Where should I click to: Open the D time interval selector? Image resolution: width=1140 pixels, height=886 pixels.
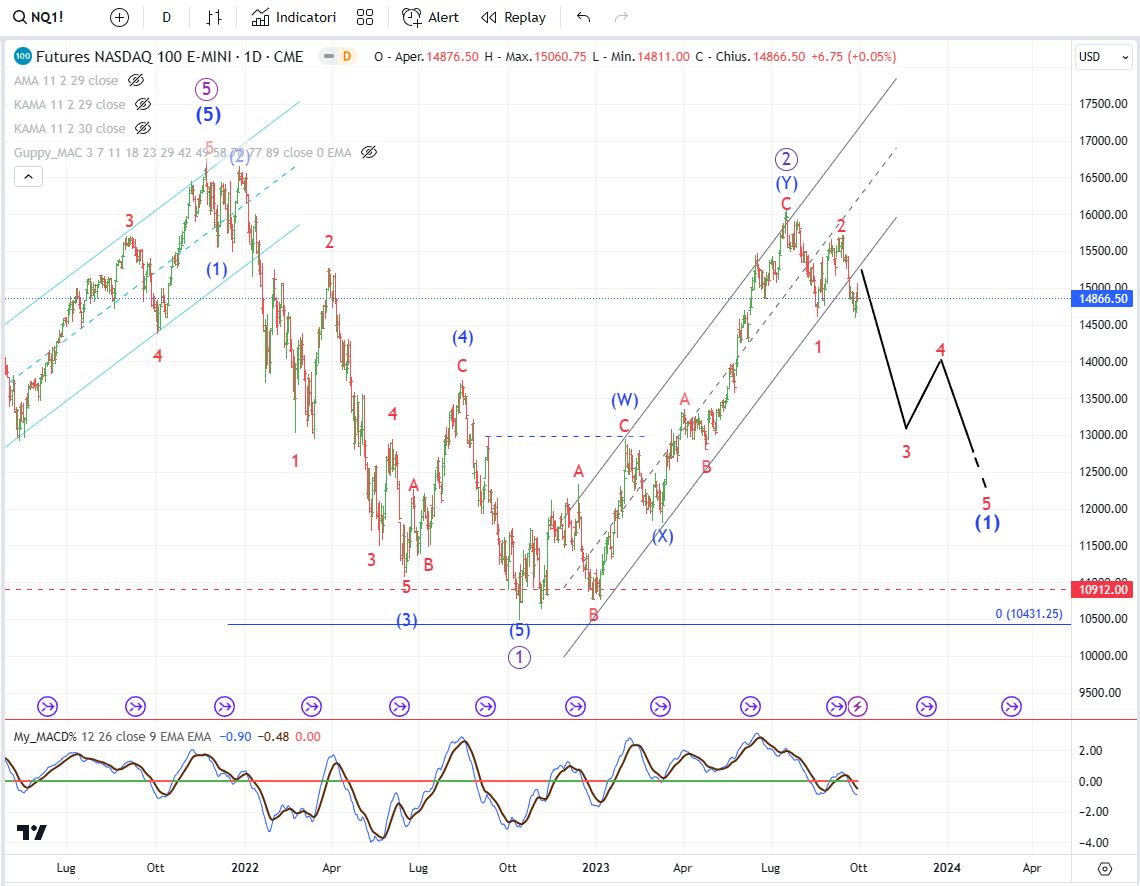(166, 17)
